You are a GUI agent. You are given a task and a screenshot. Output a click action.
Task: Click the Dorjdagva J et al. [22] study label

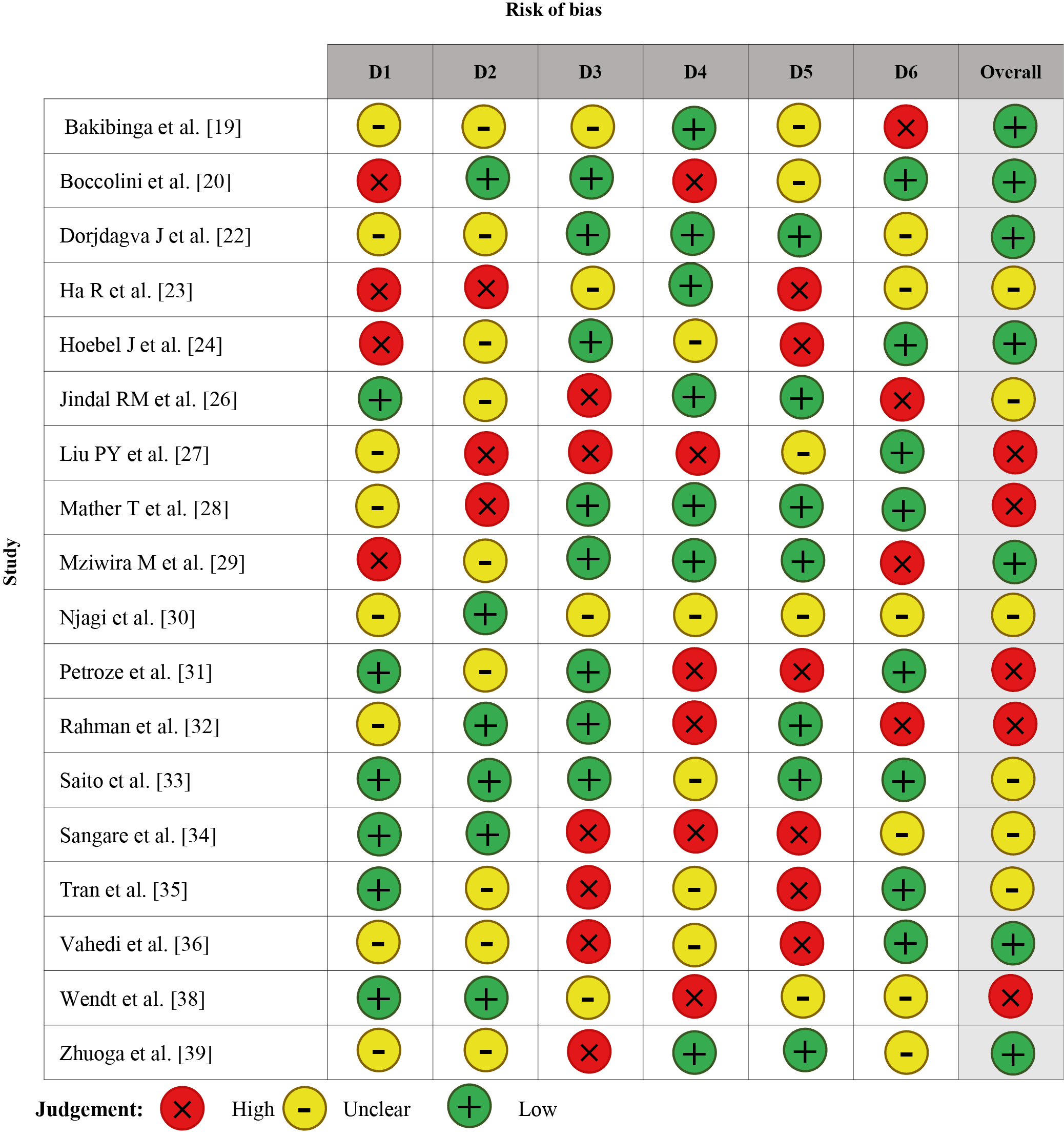pyautogui.click(x=155, y=236)
